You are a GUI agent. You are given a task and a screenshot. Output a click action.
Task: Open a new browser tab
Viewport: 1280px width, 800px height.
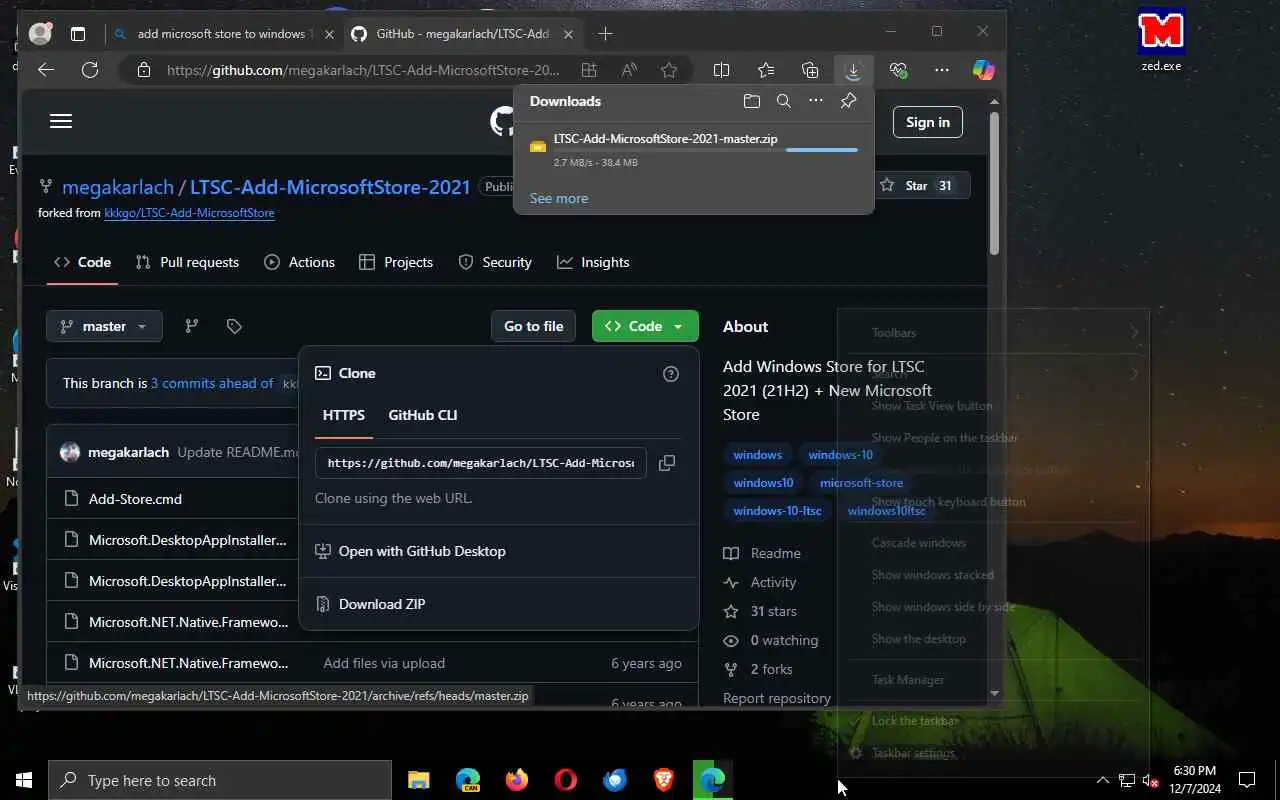[x=605, y=34]
